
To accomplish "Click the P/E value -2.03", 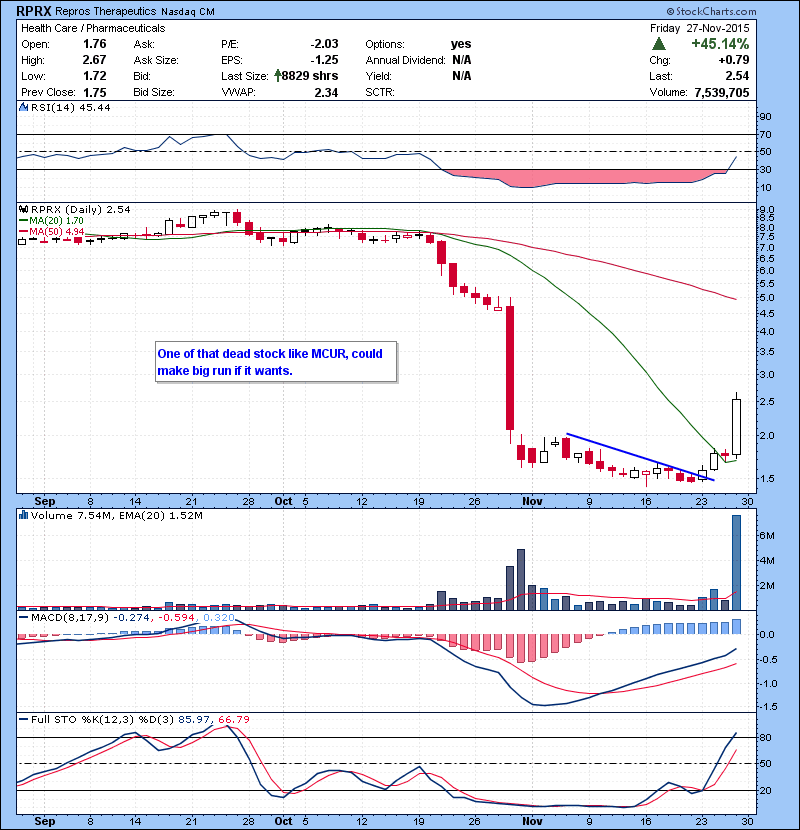I will 324,44.
